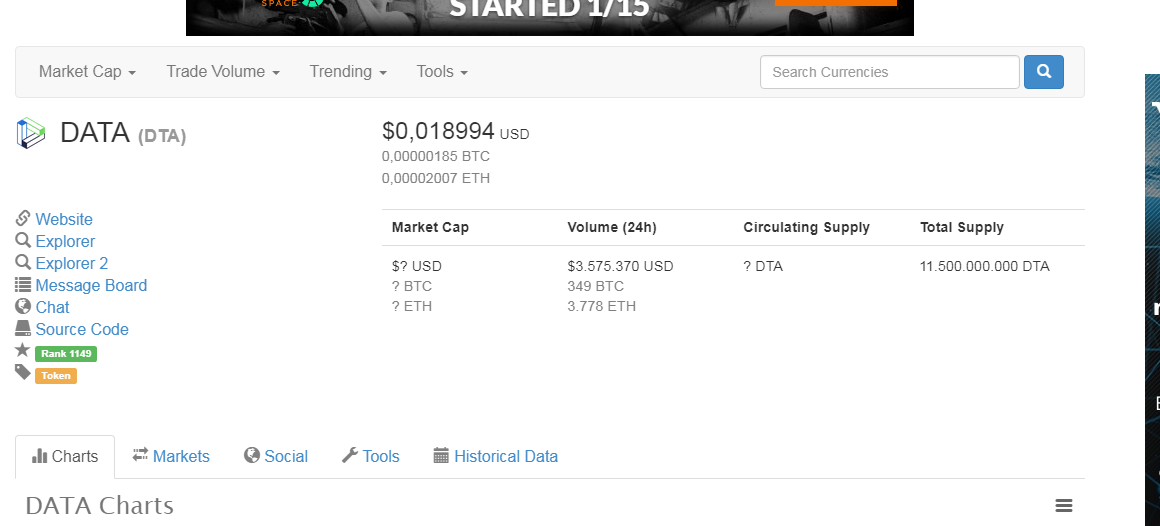Click the top advertisement banner

point(549,17)
